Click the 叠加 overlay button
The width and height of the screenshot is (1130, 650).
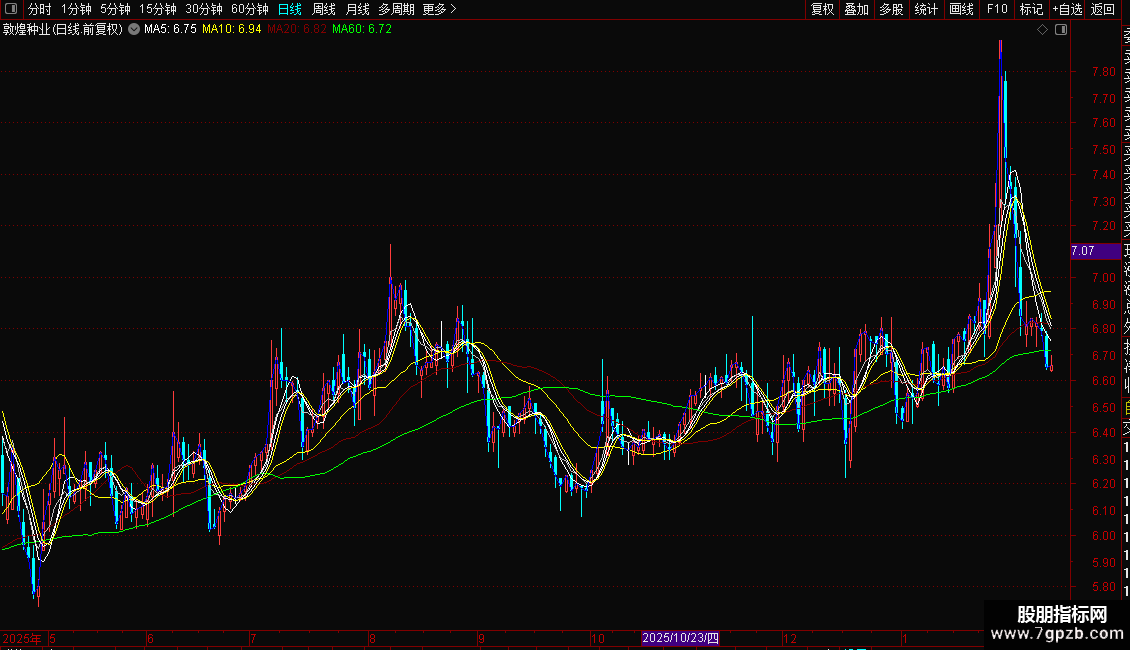click(x=857, y=9)
